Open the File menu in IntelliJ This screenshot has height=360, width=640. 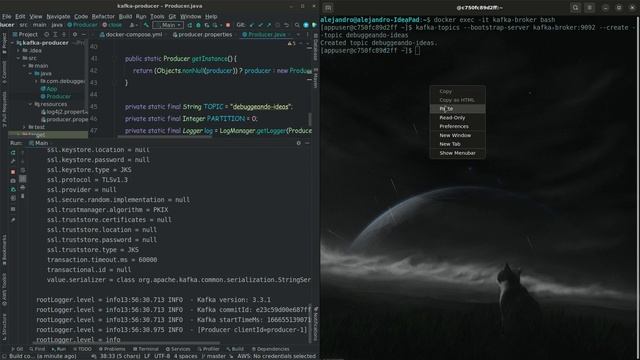coord(7,16)
